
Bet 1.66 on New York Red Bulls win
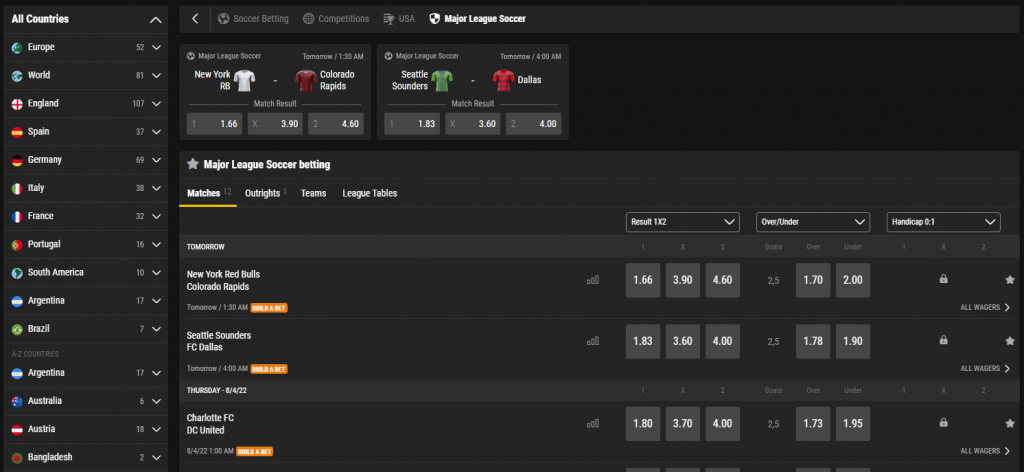643,280
